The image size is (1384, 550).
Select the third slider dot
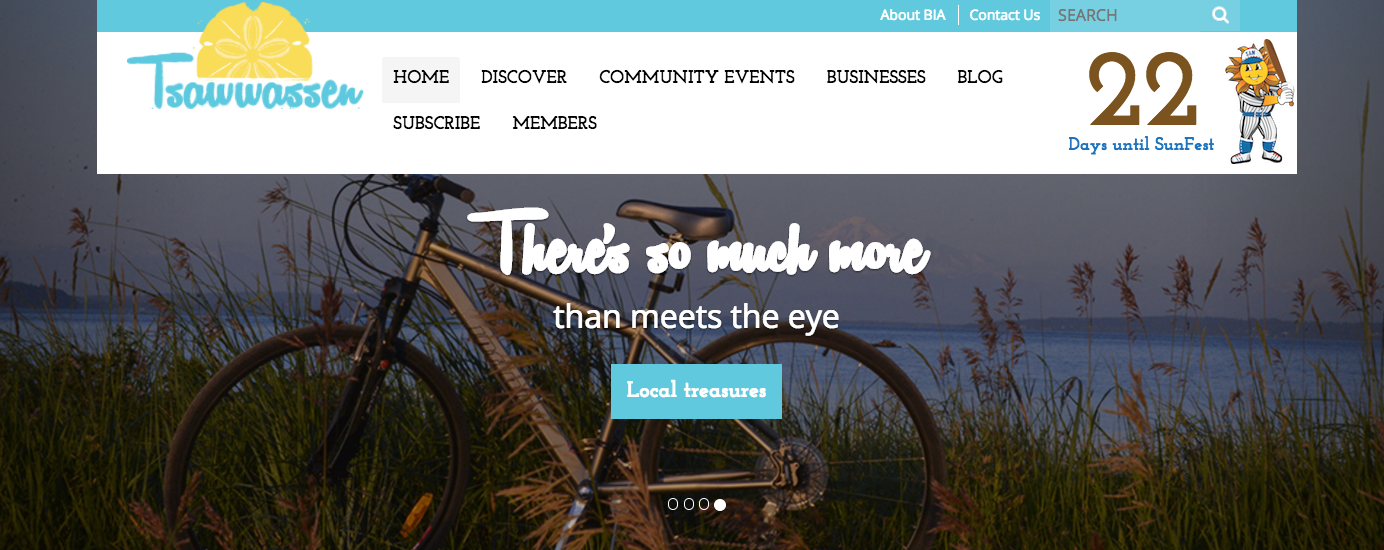pyautogui.click(x=704, y=505)
